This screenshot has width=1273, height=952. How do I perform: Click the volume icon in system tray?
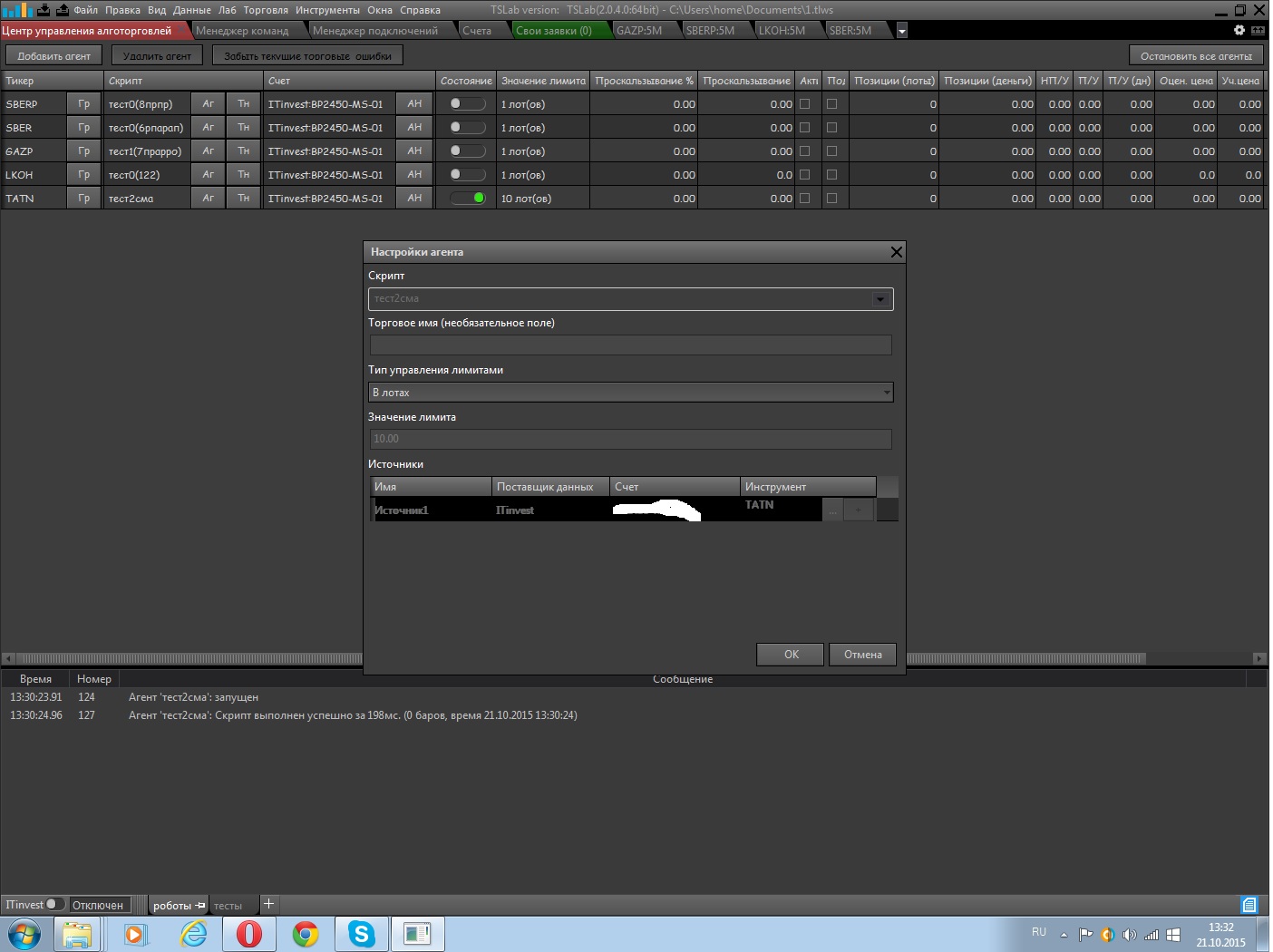coord(1129,934)
